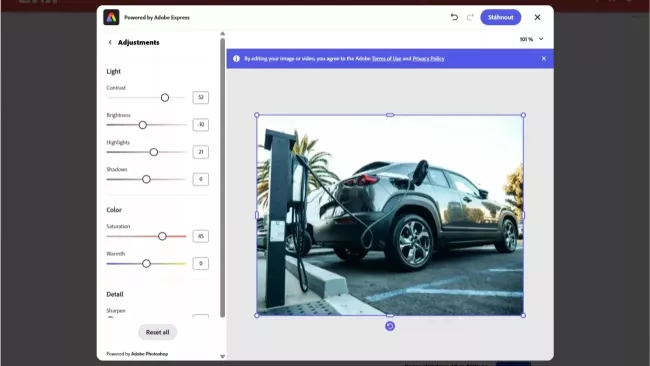Click the Saturation value field
This screenshot has width=650, height=366.
[x=201, y=236]
